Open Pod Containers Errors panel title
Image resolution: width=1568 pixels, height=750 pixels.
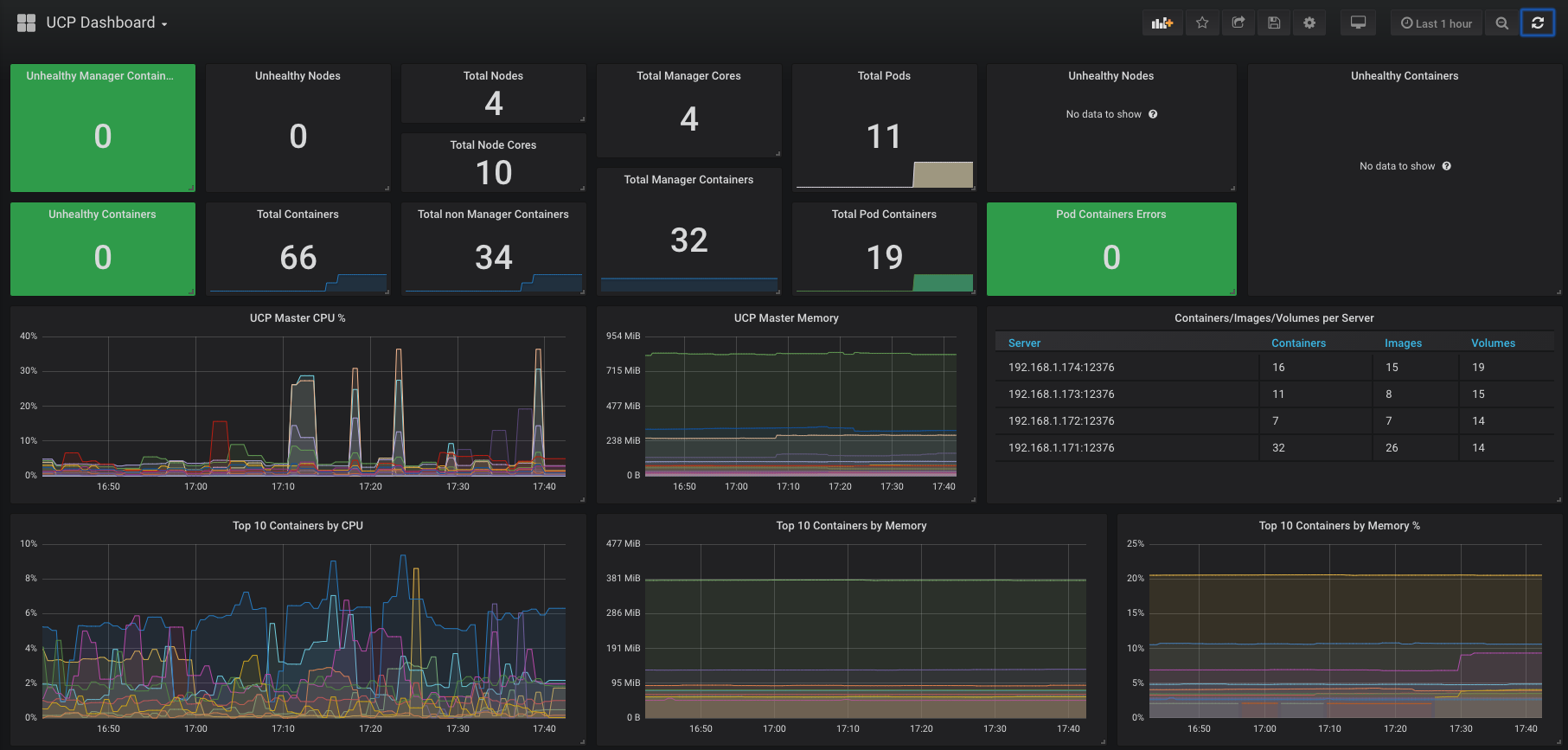tap(1110, 215)
